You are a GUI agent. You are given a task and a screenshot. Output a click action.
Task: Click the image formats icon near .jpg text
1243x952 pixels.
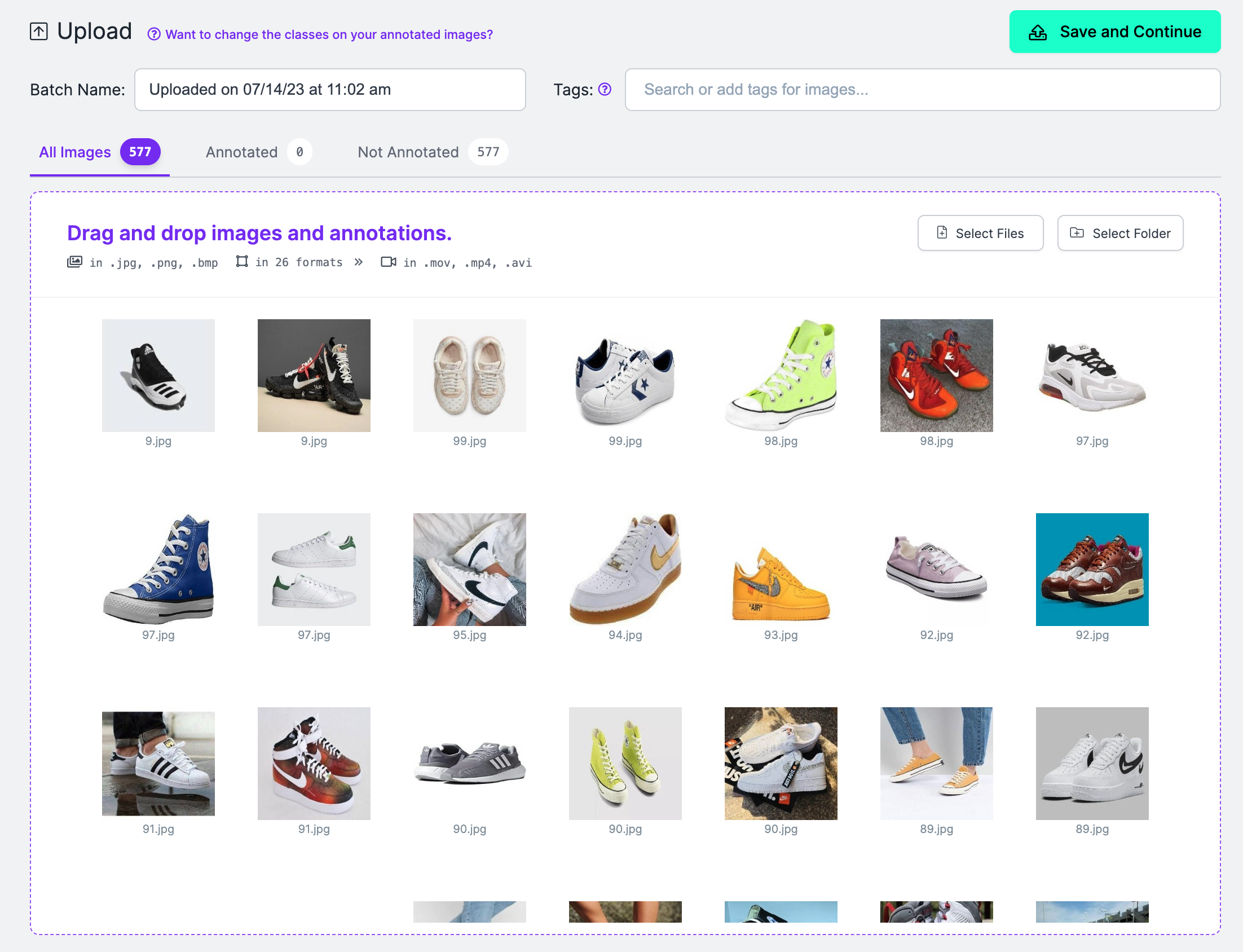[x=74, y=262]
